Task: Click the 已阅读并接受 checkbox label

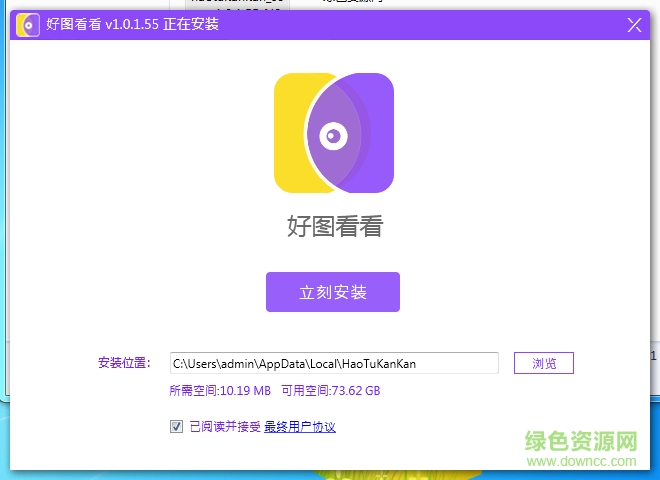Action: tap(225, 427)
